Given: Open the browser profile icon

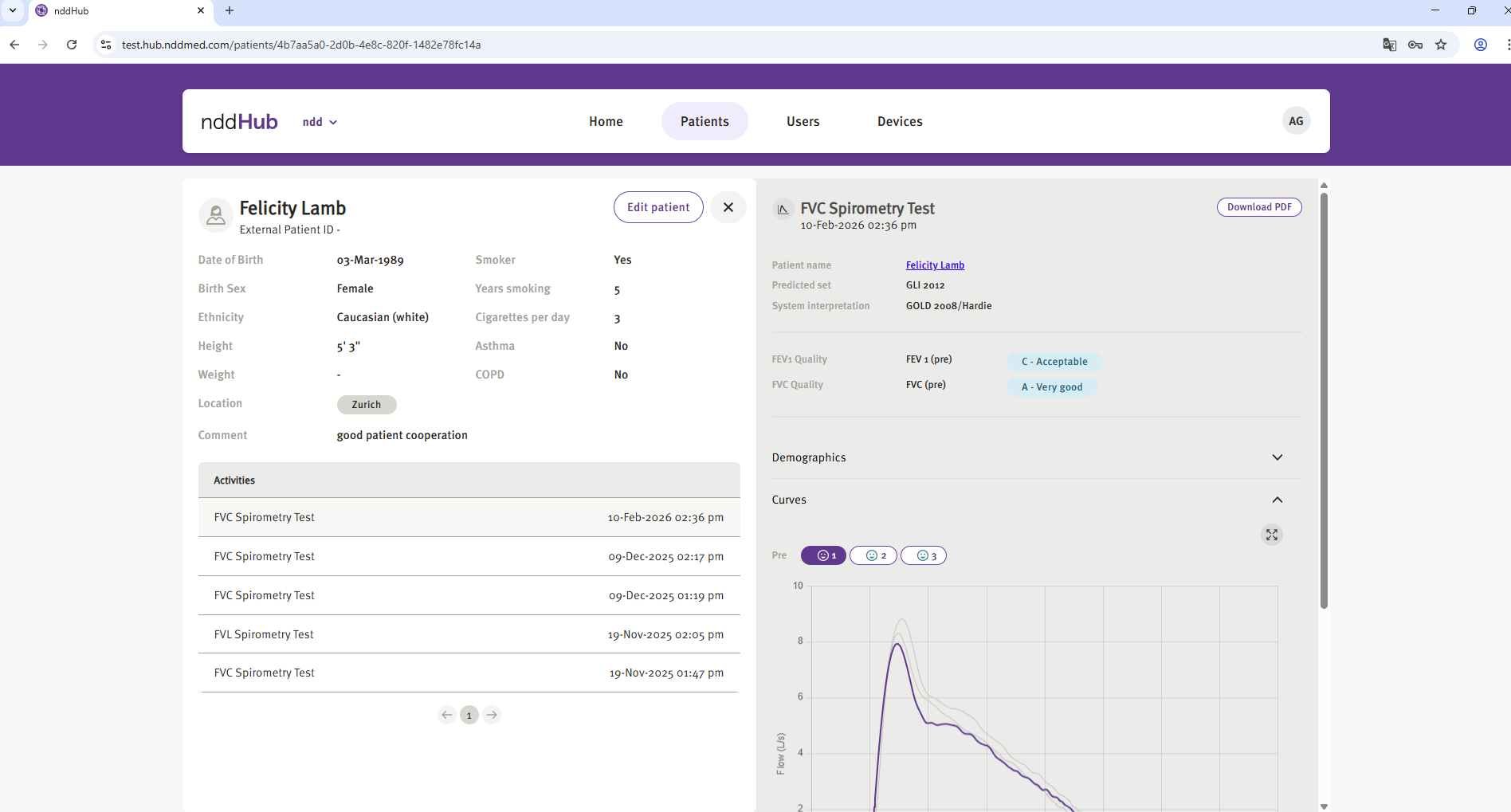Looking at the screenshot, I should click(1480, 45).
